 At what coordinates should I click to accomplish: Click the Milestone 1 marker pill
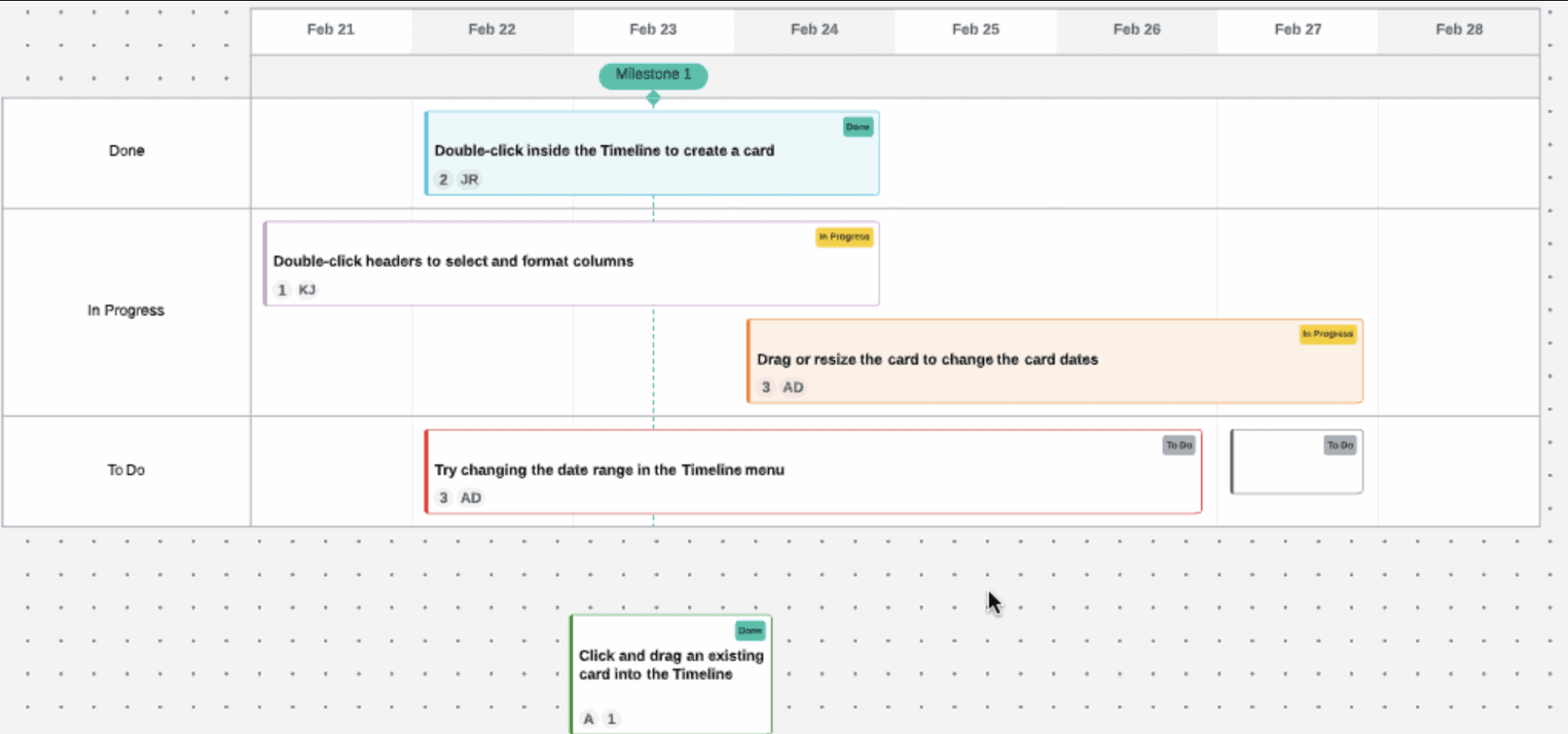653,75
